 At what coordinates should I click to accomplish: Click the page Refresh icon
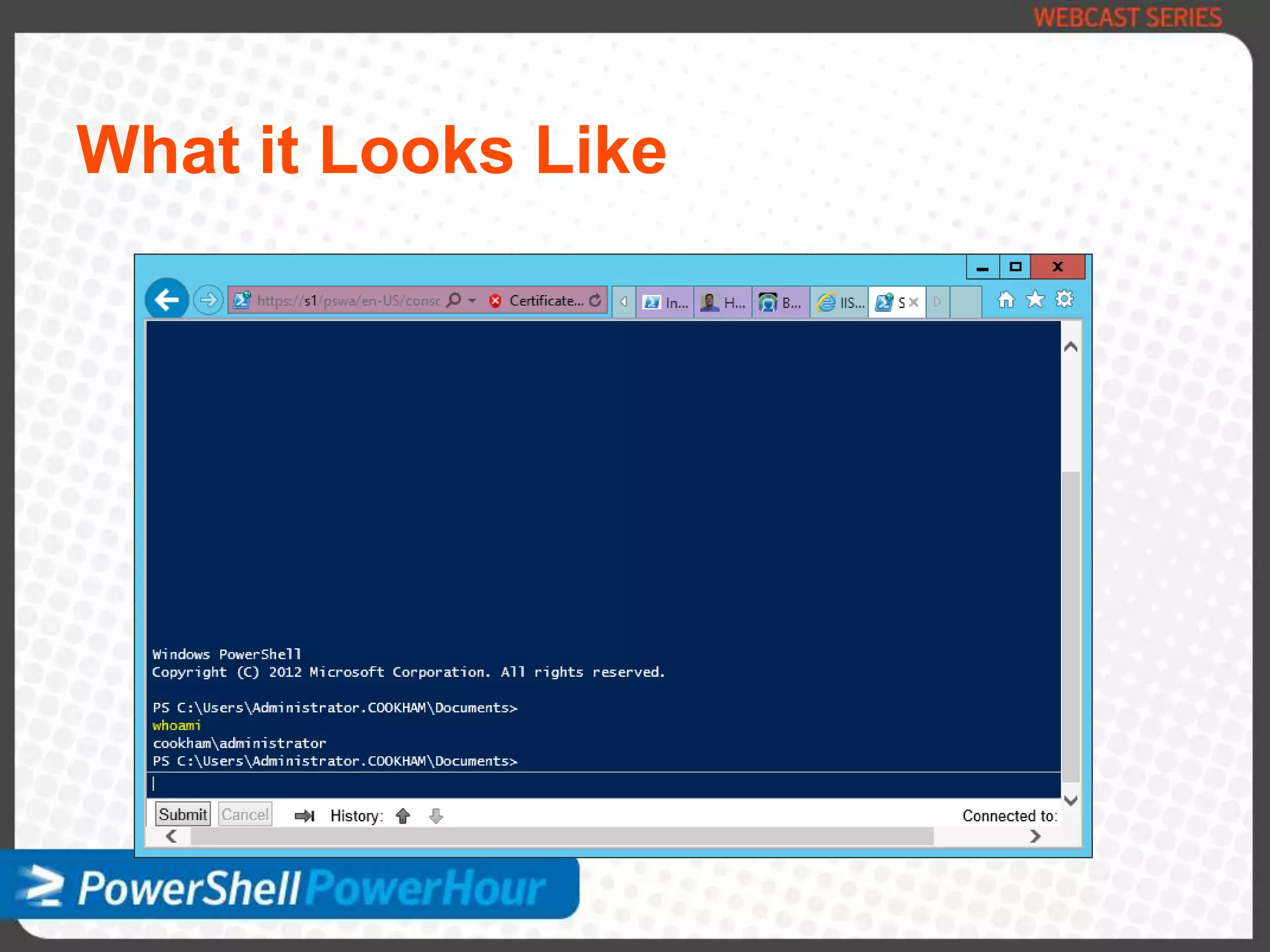tap(595, 301)
